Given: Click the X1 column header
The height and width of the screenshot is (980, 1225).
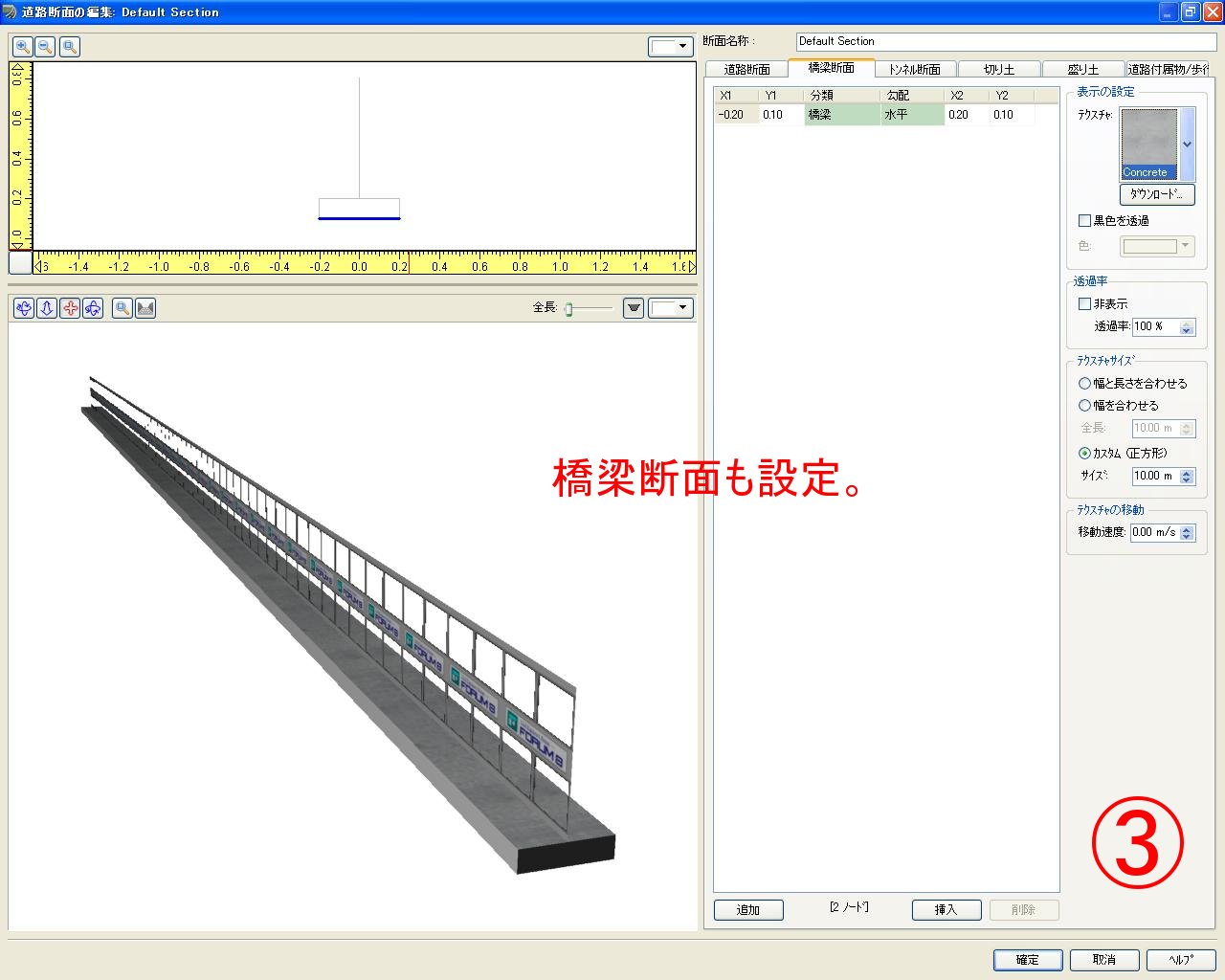Looking at the screenshot, I should coord(737,96).
